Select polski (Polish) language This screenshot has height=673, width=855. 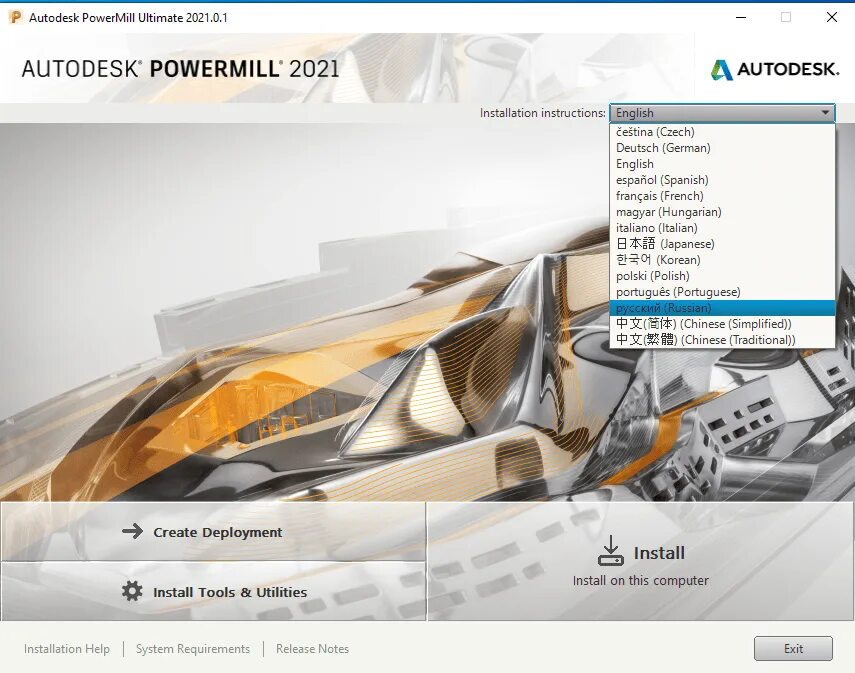(722, 276)
